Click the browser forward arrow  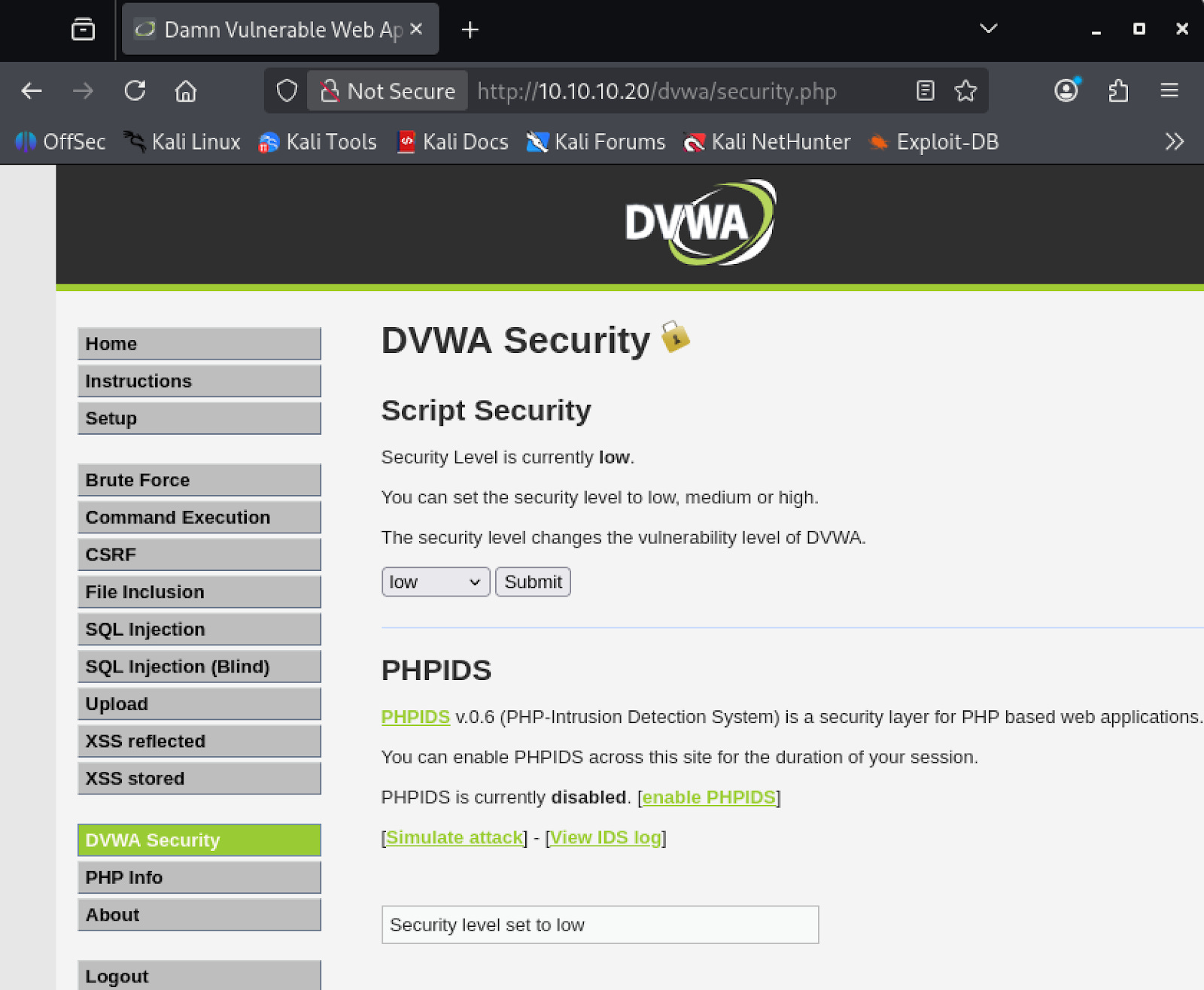click(83, 91)
